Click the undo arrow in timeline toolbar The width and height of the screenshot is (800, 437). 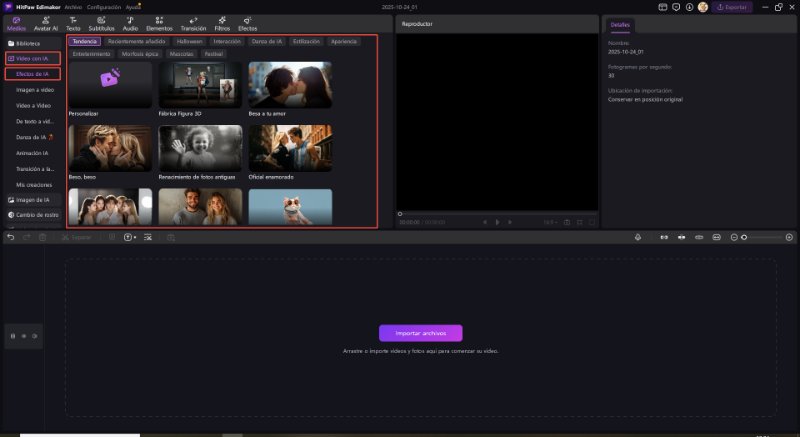11,237
